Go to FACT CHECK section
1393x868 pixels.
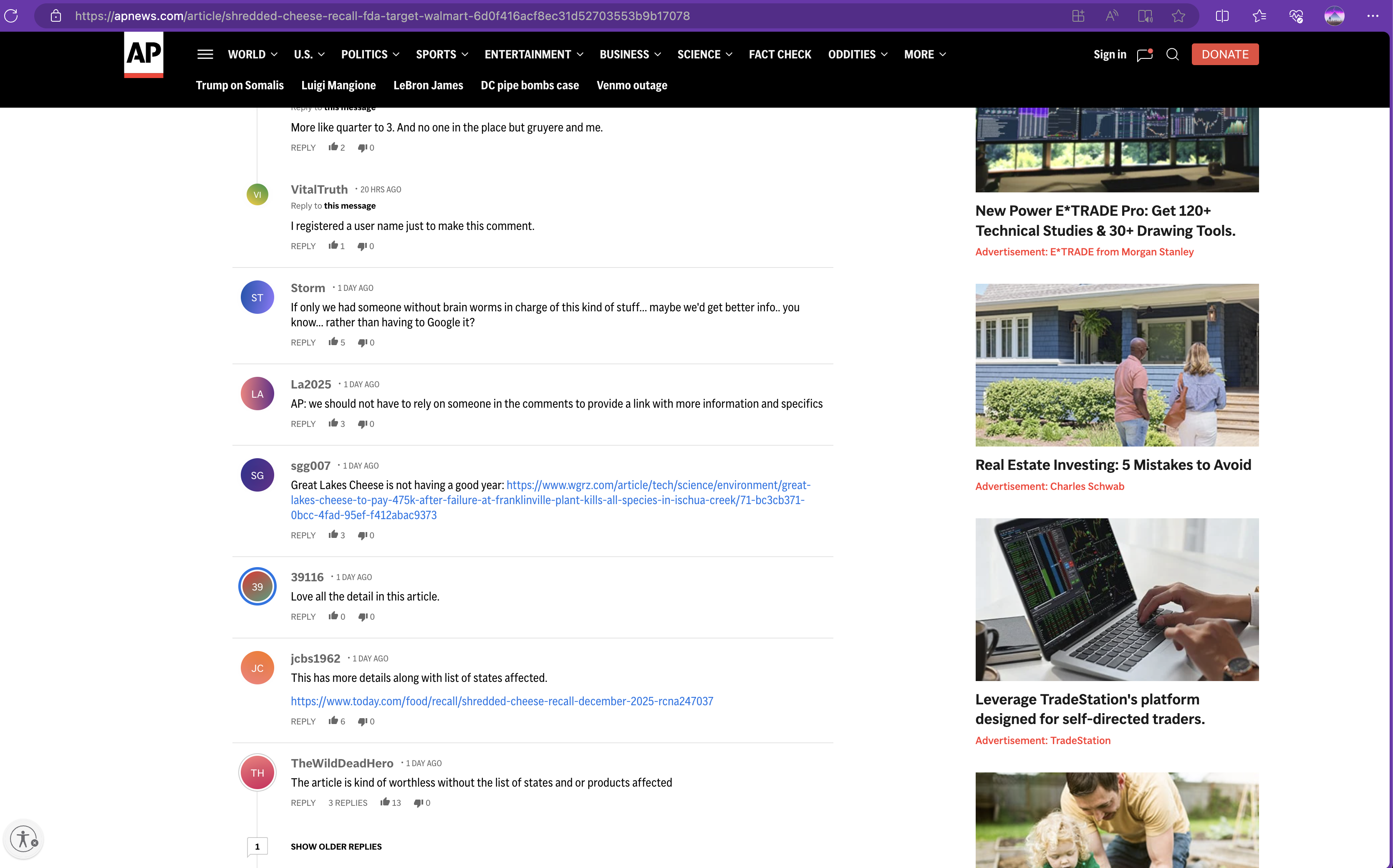point(780,55)
